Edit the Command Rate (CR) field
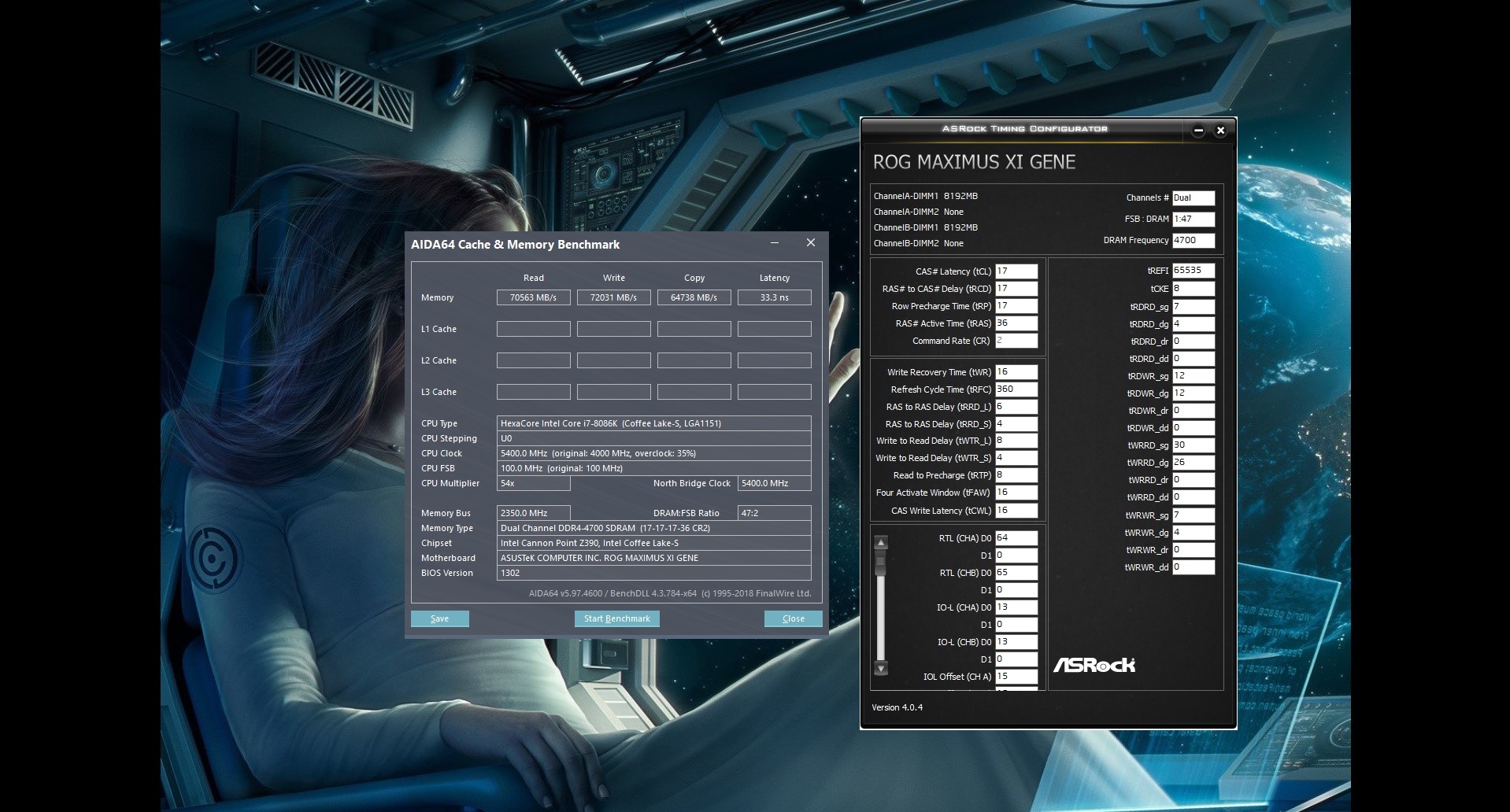 tap(1016, 341)
